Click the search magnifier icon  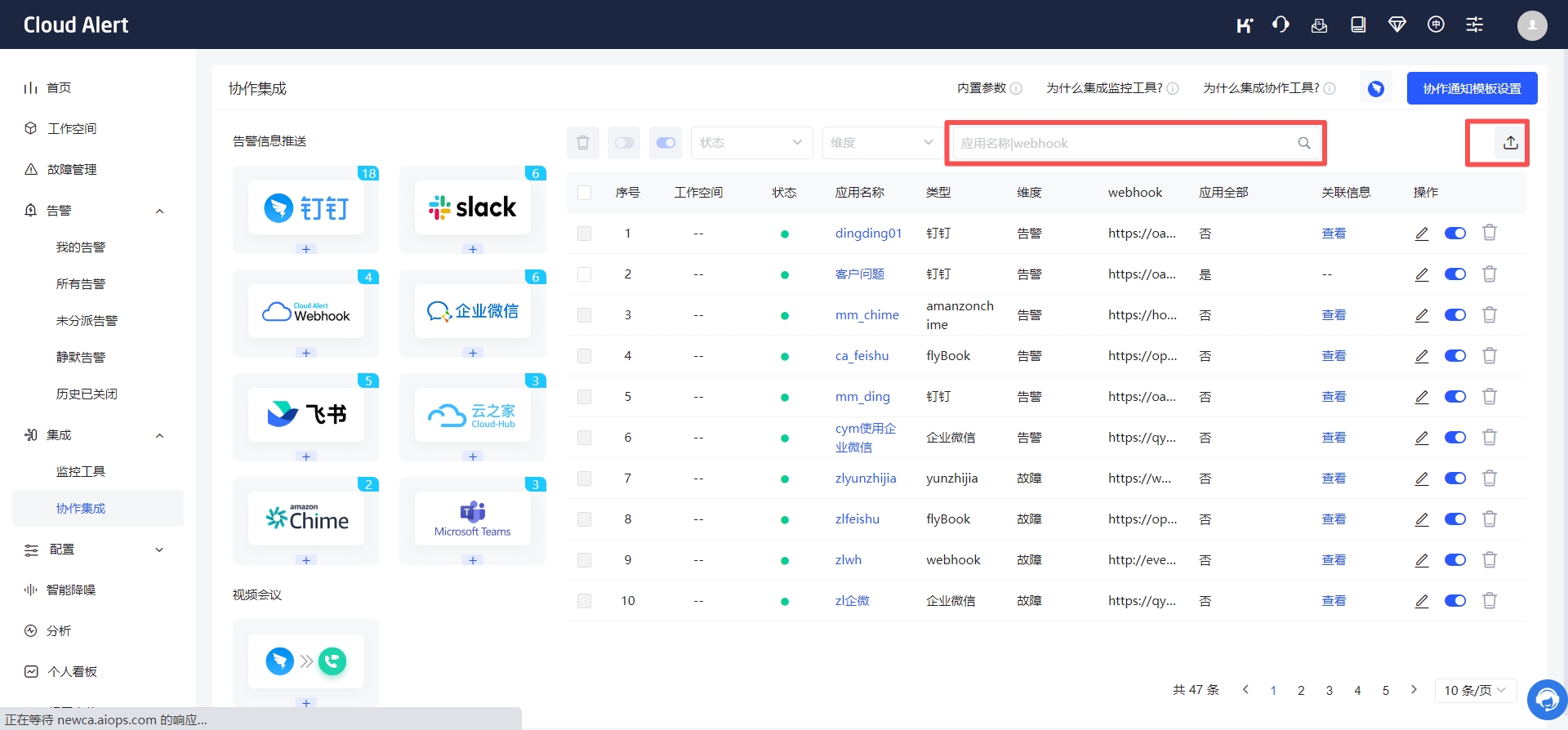click(1304, 143)
